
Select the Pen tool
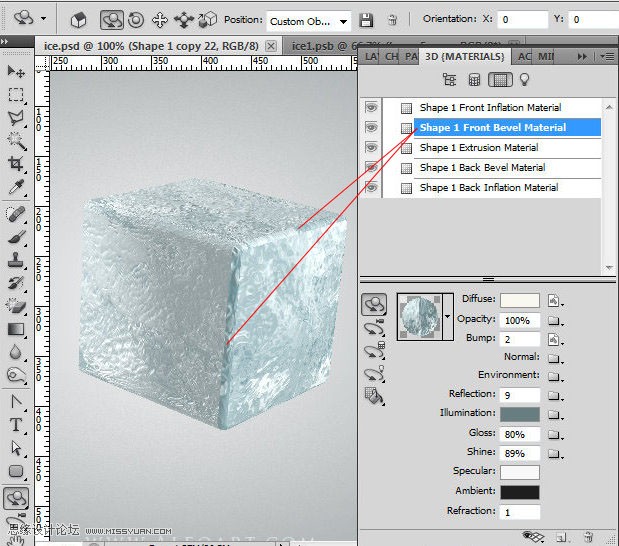tap(16, 402)
